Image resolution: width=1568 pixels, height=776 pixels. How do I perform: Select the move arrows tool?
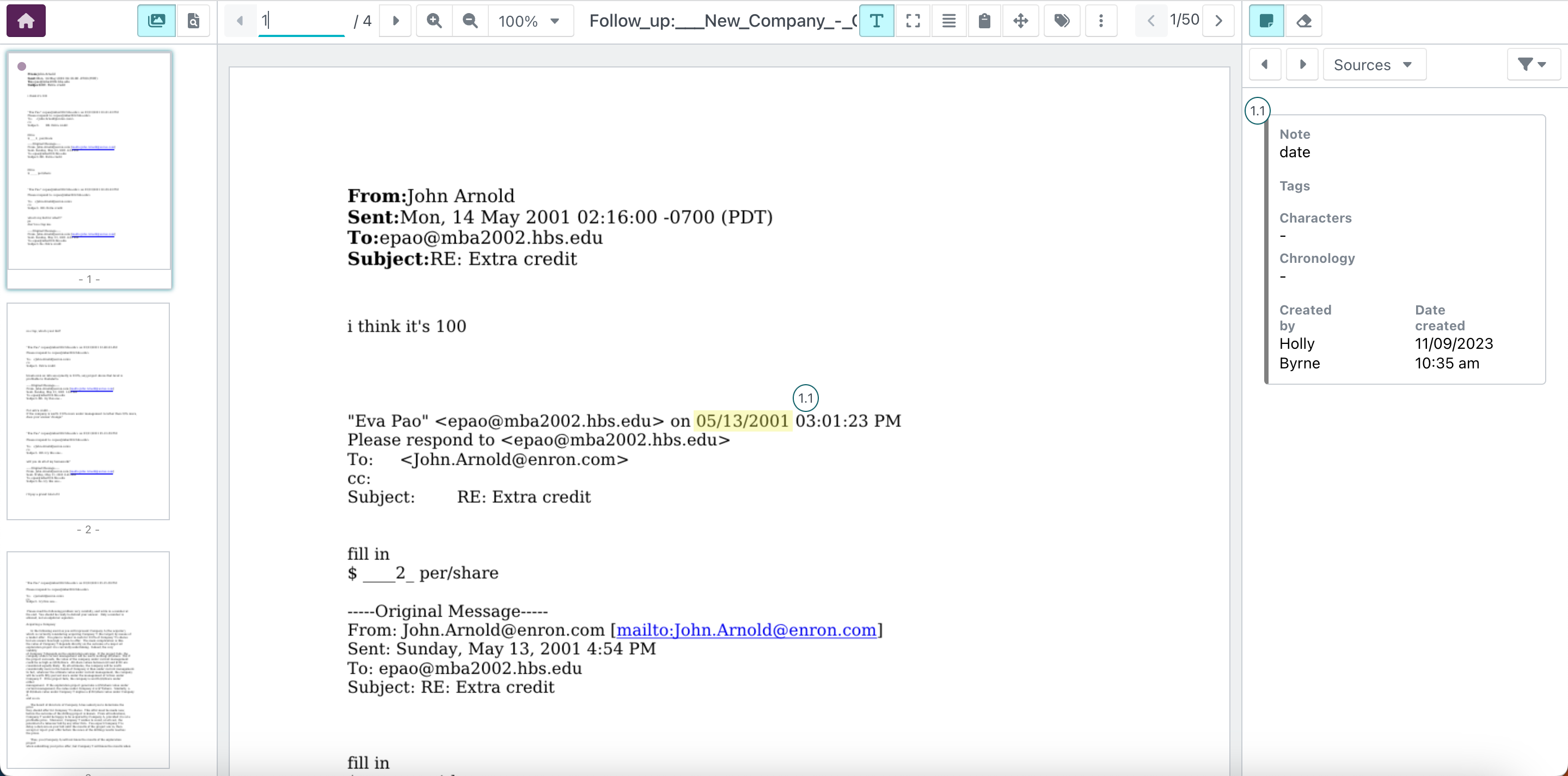pos(1020,21)
